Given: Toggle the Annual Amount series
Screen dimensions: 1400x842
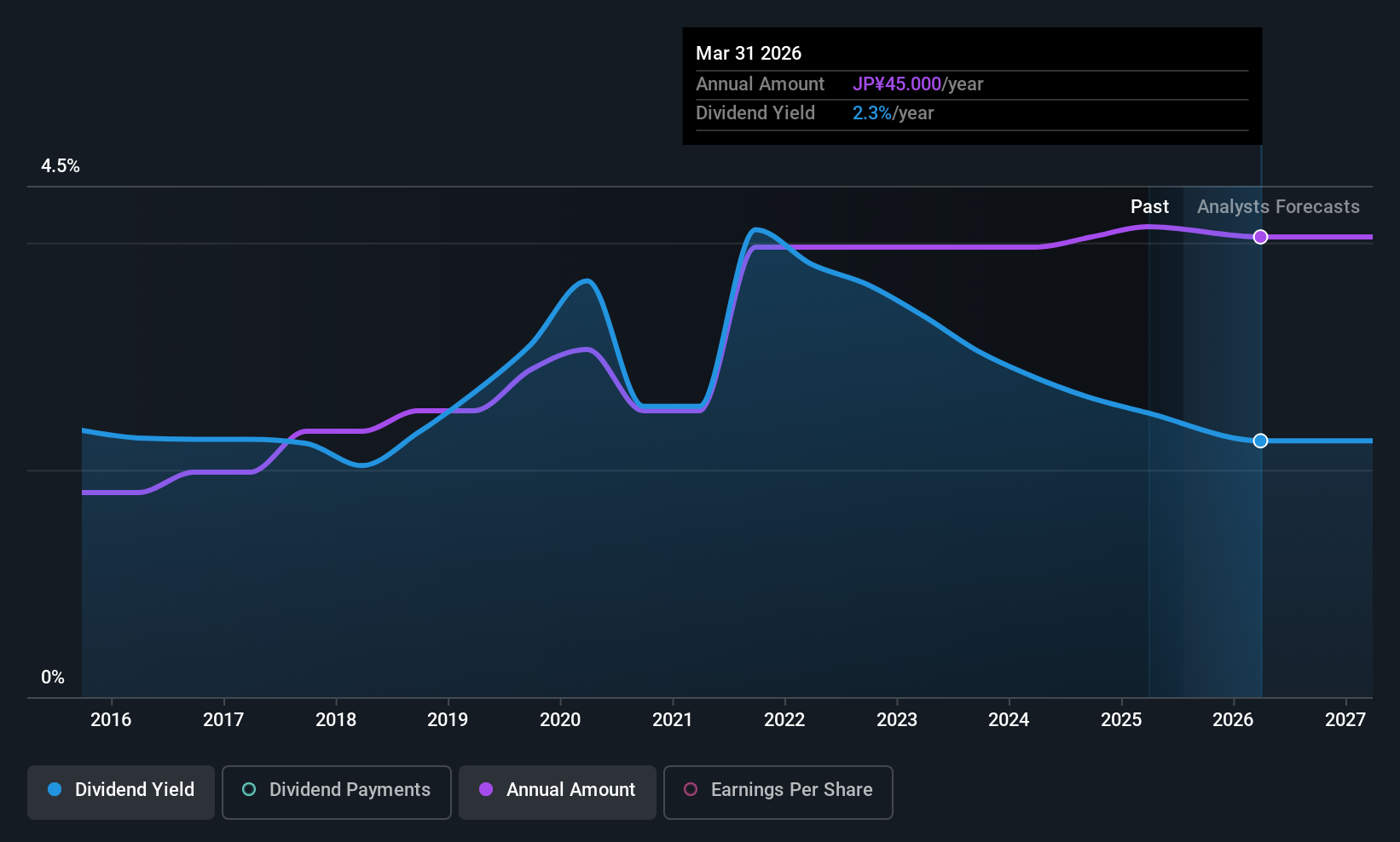Looking at the screenshot, I should click(558, 793).
